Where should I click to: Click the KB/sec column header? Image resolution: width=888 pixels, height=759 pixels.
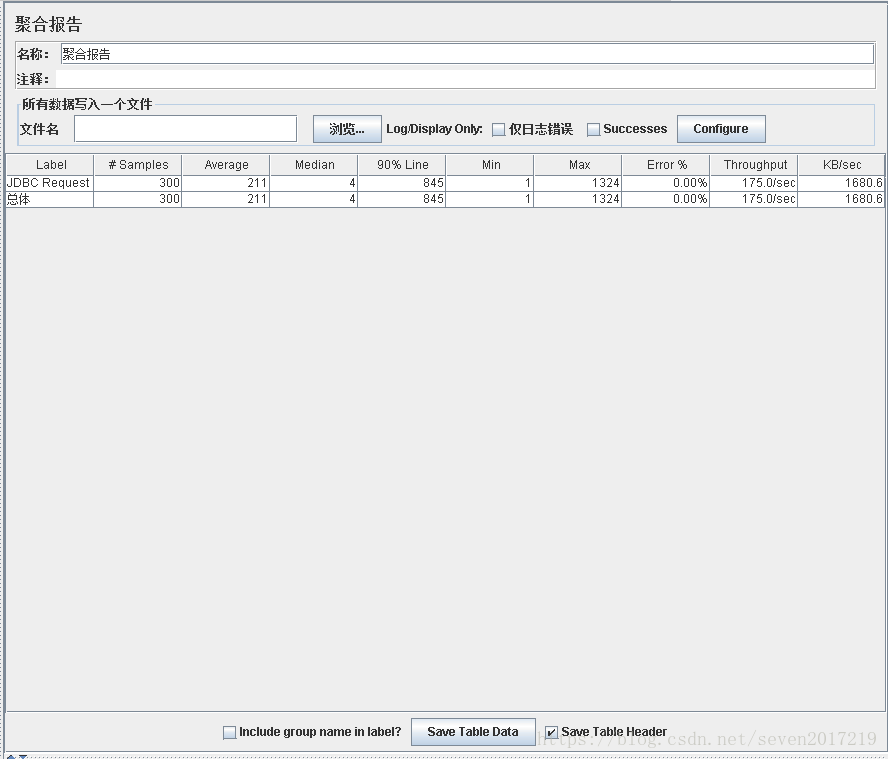pyautogui.click(x=842, y=165)
